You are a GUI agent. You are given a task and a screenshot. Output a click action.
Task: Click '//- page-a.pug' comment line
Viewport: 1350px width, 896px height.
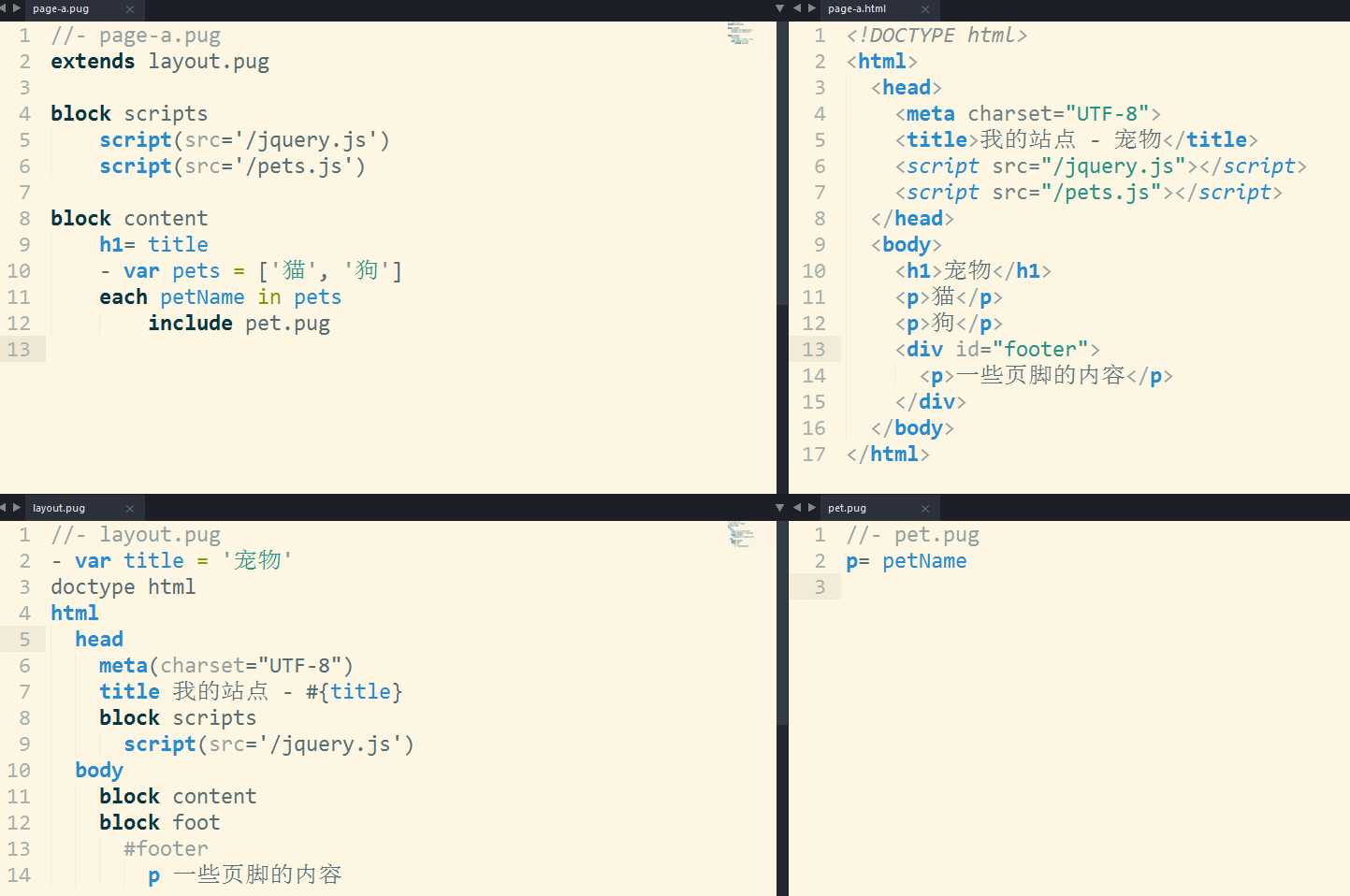tap(136, 36)
